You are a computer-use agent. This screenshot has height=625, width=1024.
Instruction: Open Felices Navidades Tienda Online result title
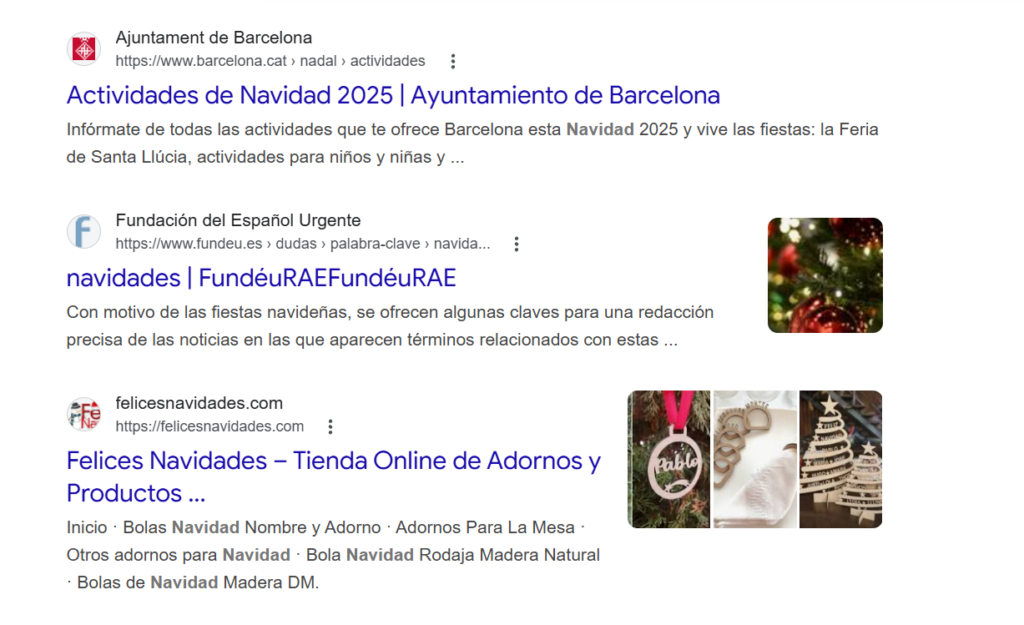(334, 477)
